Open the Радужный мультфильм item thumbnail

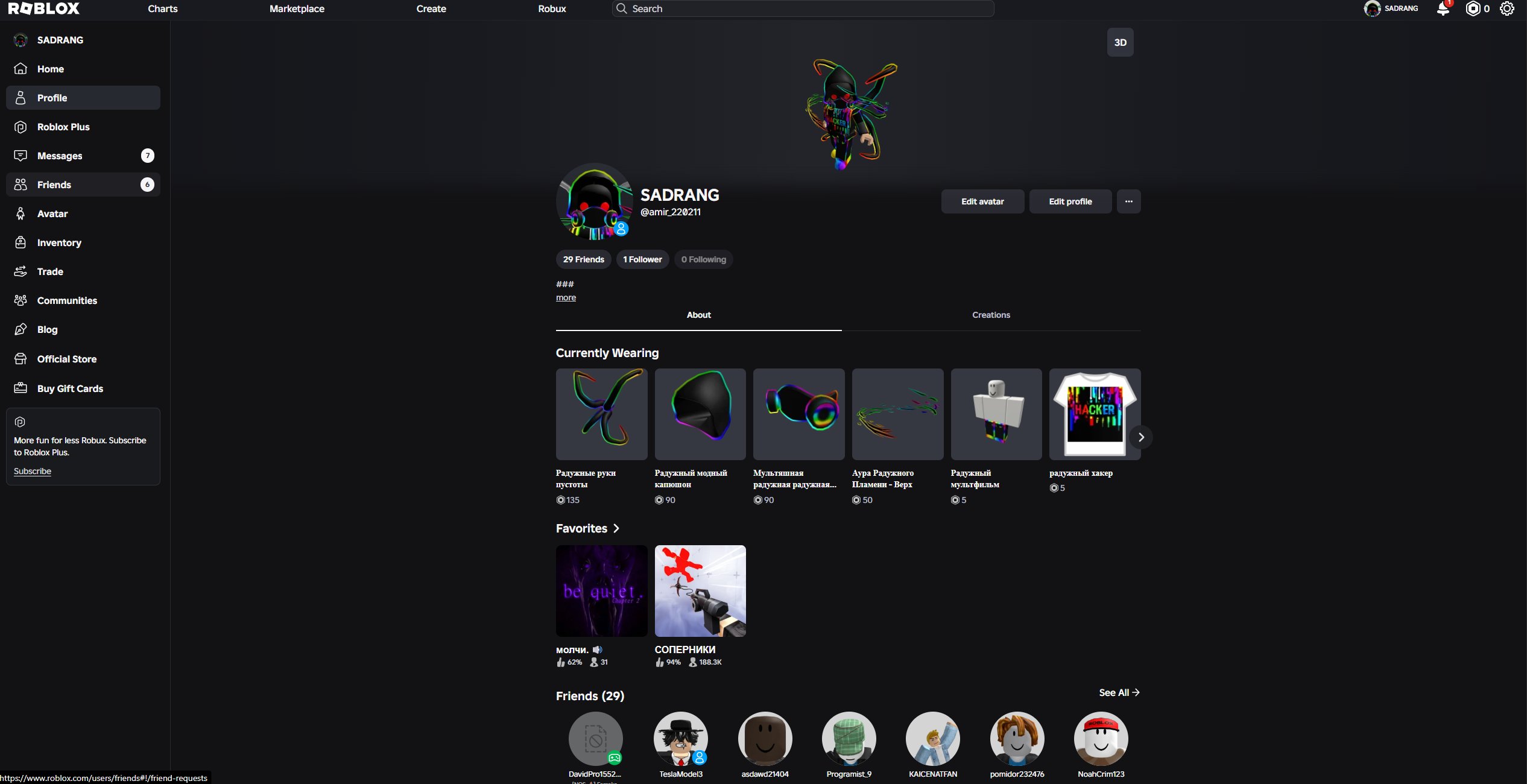(x=996, y=414)
